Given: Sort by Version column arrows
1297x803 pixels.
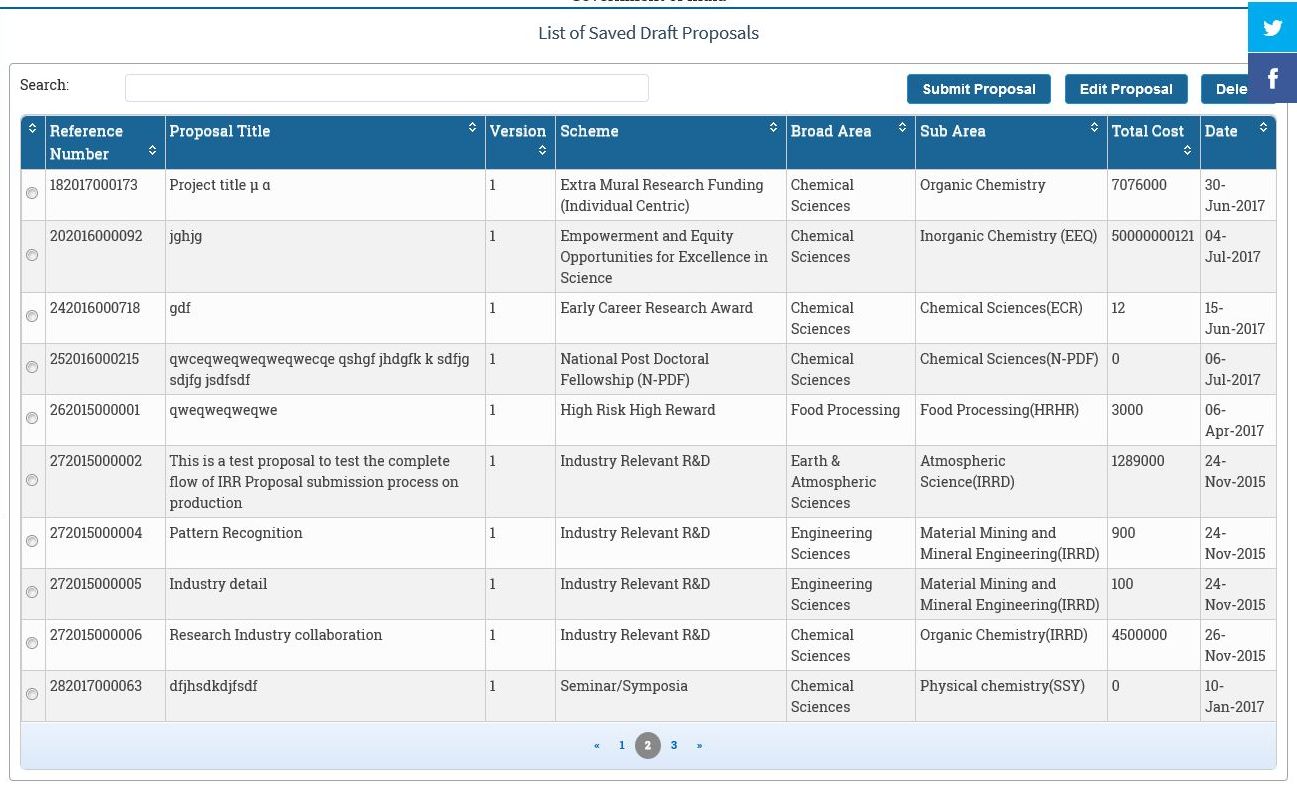Looking at the screenshot, I should 542,151.
